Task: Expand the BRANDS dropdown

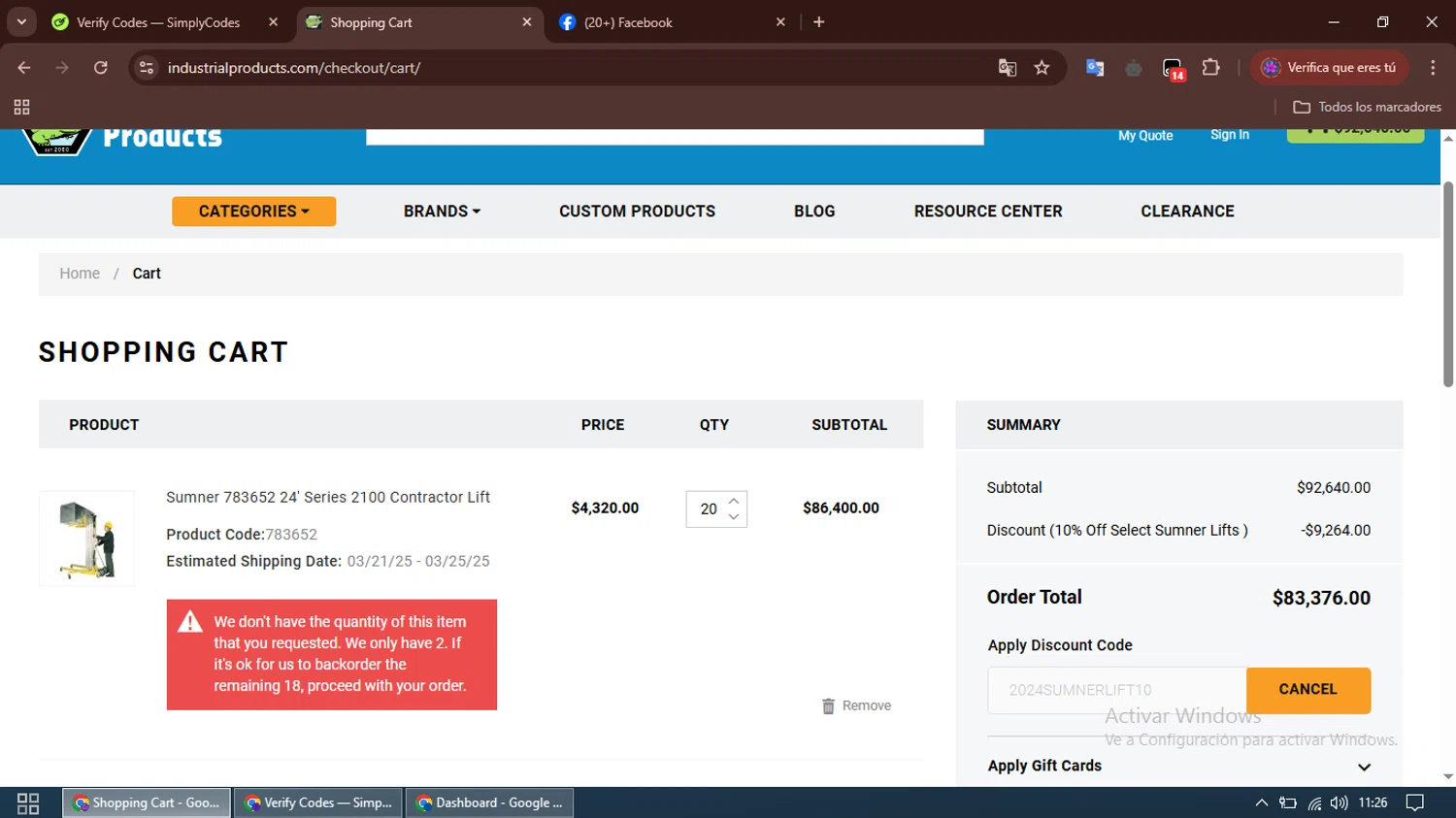Action: click(x=442, y=212)
